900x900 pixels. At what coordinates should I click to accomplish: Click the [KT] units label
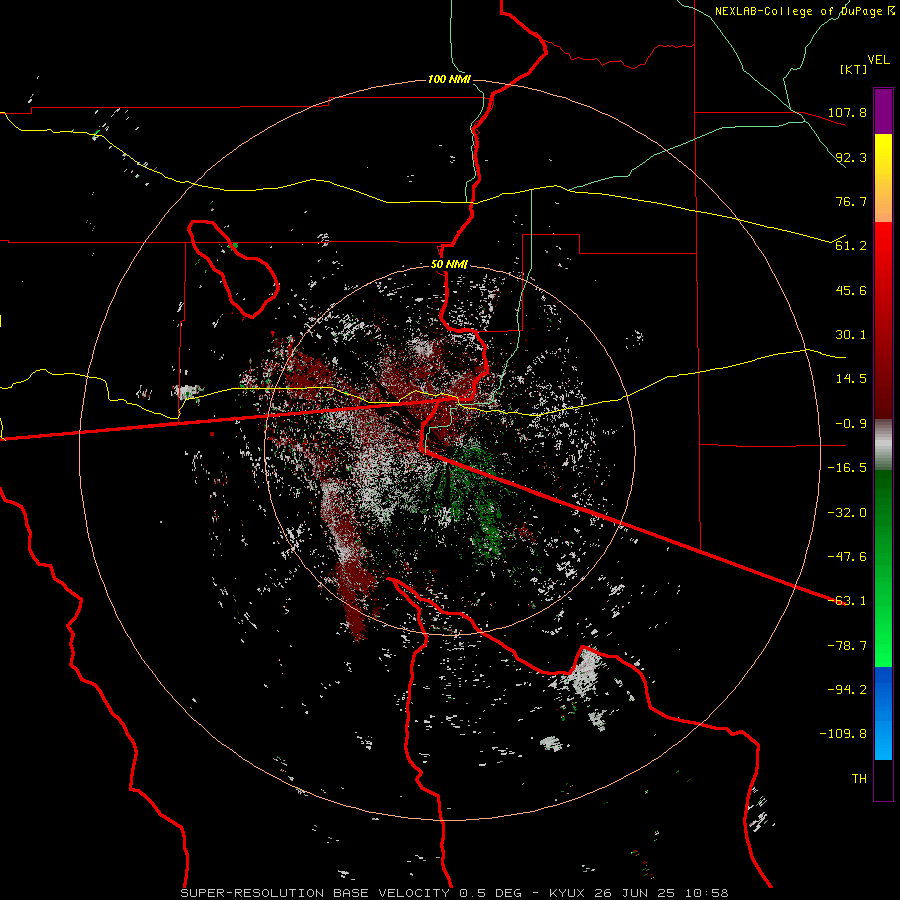(853, 69)
